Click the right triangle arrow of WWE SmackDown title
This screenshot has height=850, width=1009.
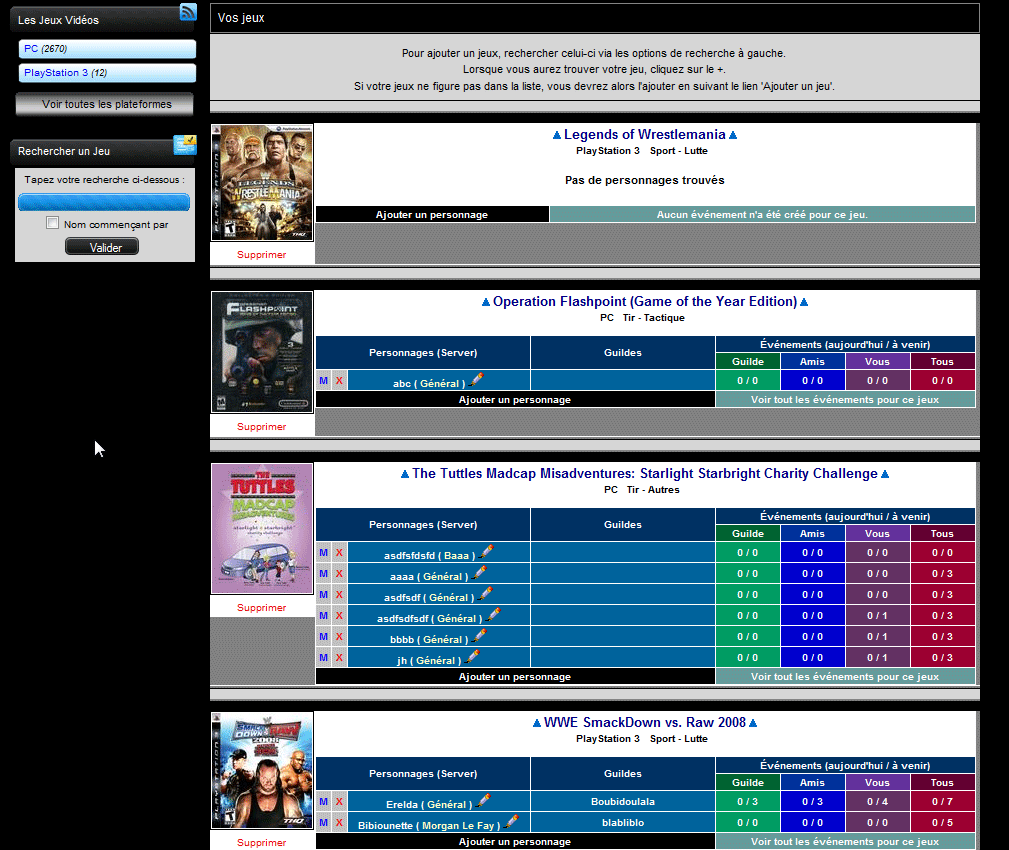753,723
